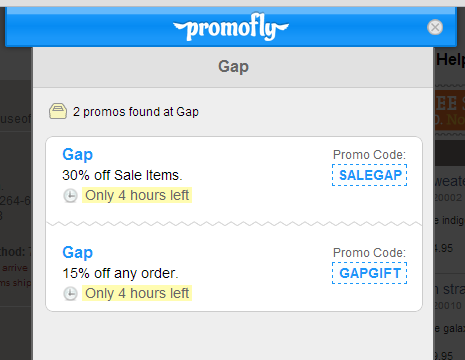This screenshot has width=465, height=360.
Task: Click 'Promo Code:' label above GAPGIFT
Action: [369, 253]
